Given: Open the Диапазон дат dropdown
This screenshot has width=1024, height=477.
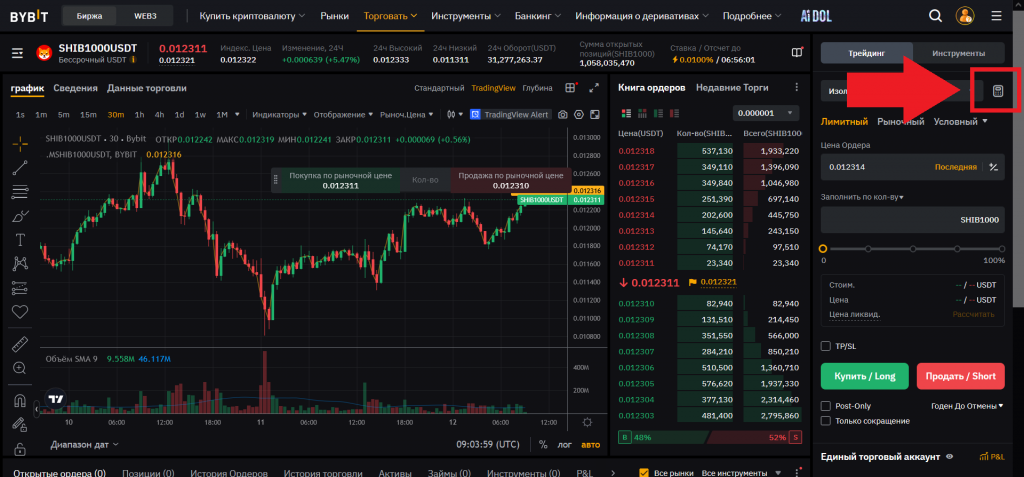Looking at the screenshot, I should click(x=84, y=444).
